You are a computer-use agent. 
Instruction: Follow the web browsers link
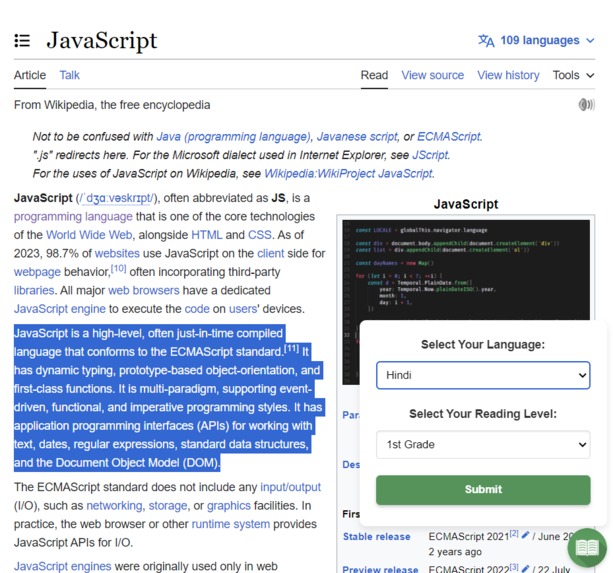point(143,290)
